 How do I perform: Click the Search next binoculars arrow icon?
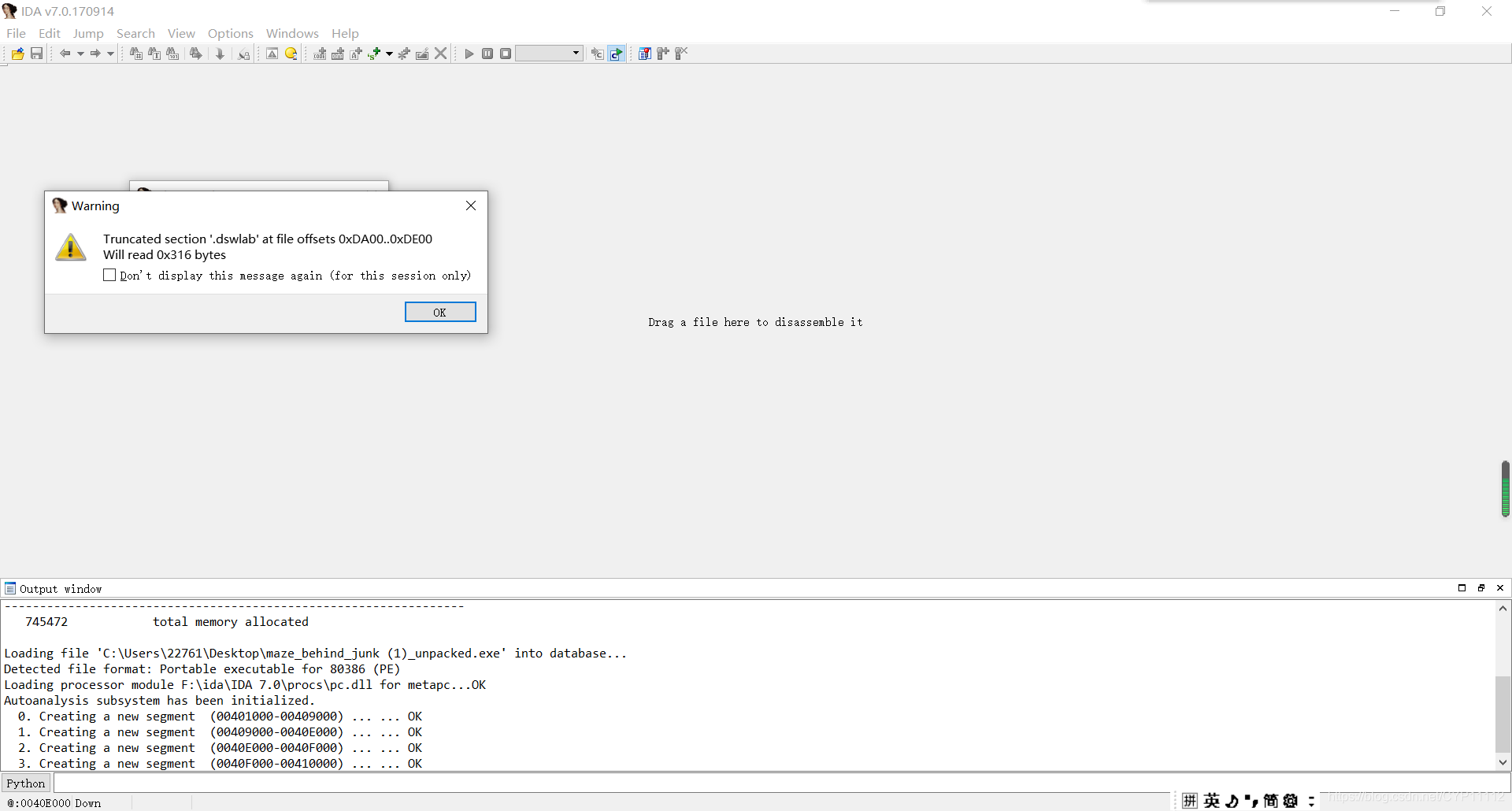[196, 54]
